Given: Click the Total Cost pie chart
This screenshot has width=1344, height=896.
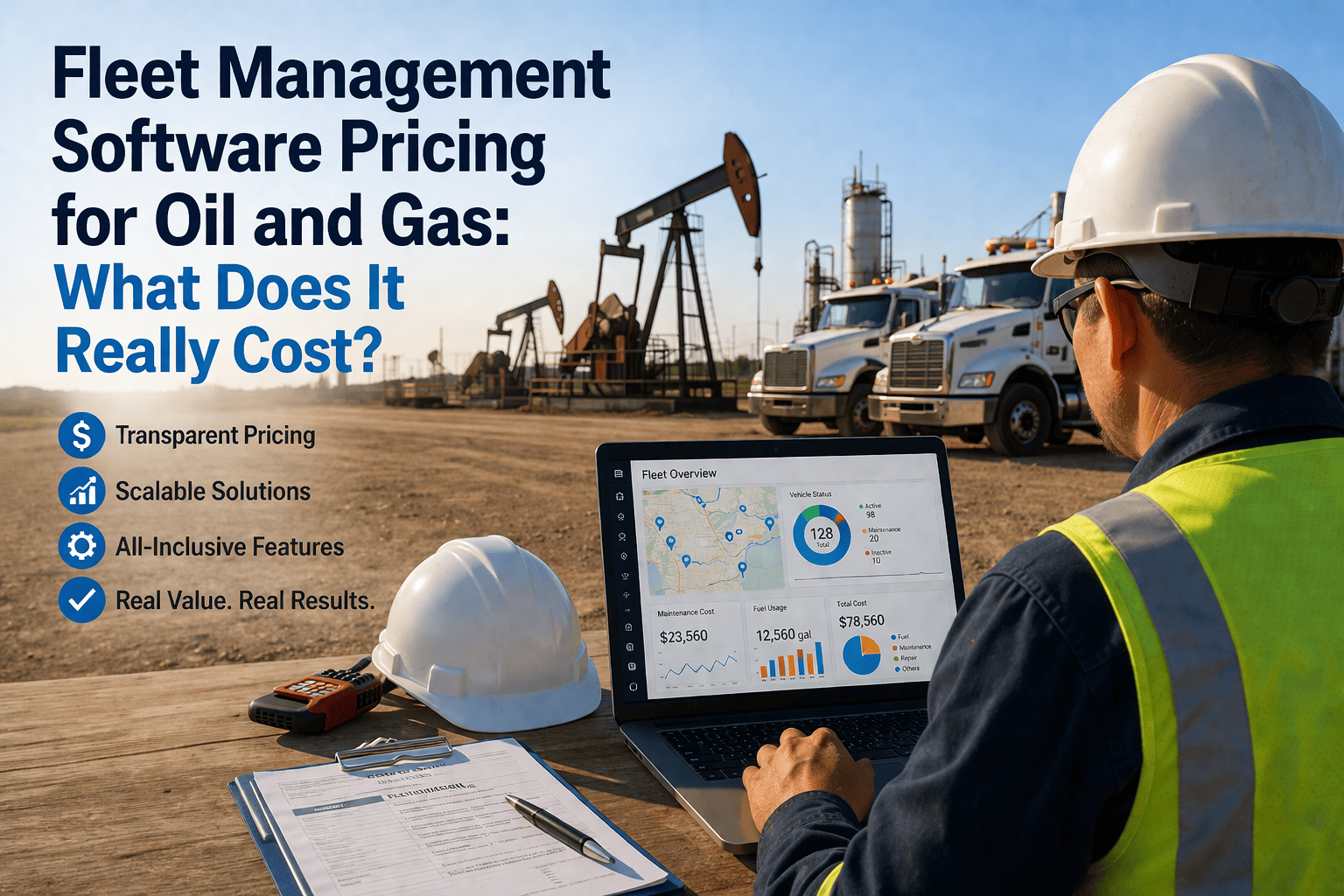Looking at the screenshot, I should [861, 655].
